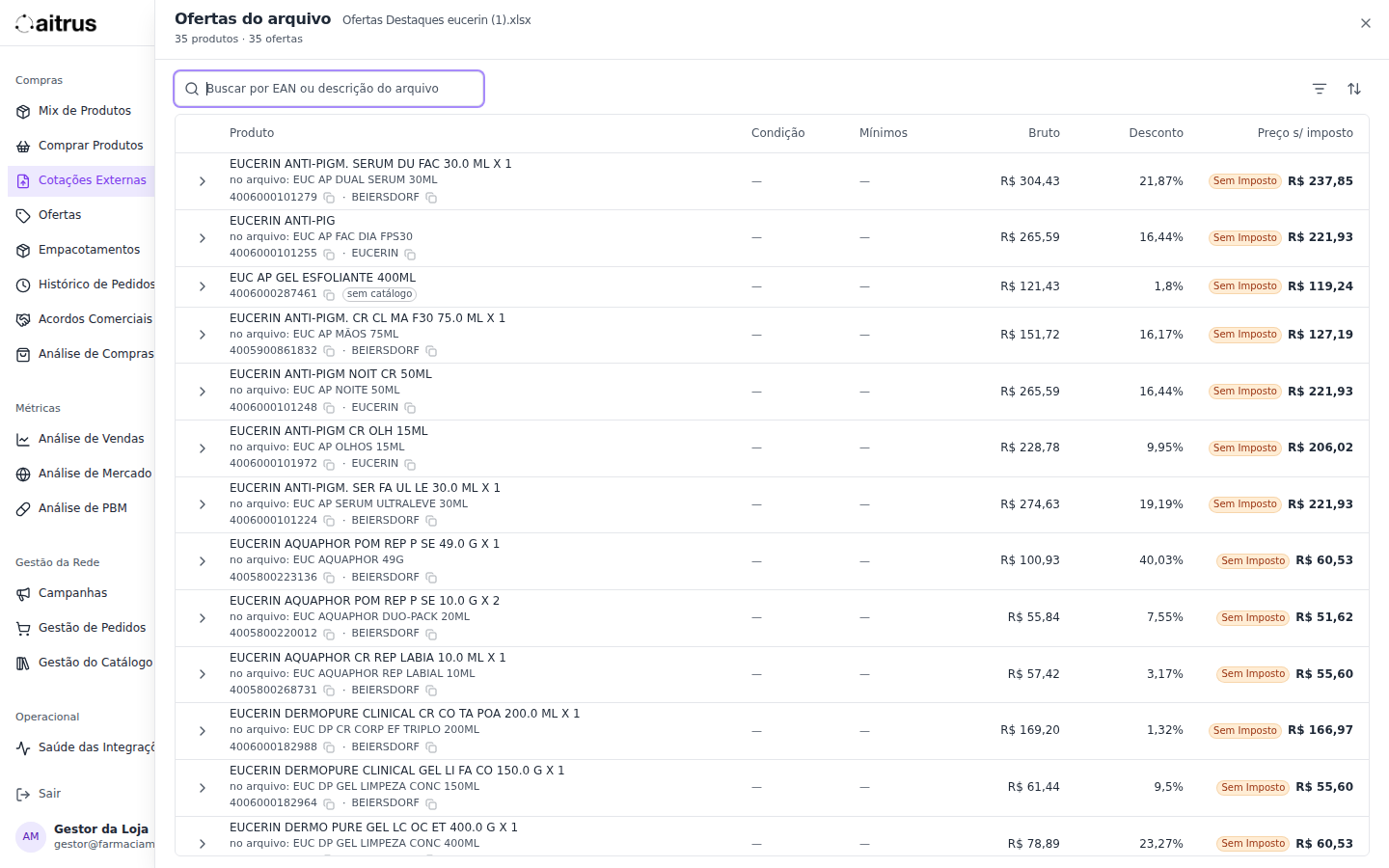
Task: Expand the EUCERIN ANTI-PIGM NOIT CR 50ML row
Action: tap(203, 392)
